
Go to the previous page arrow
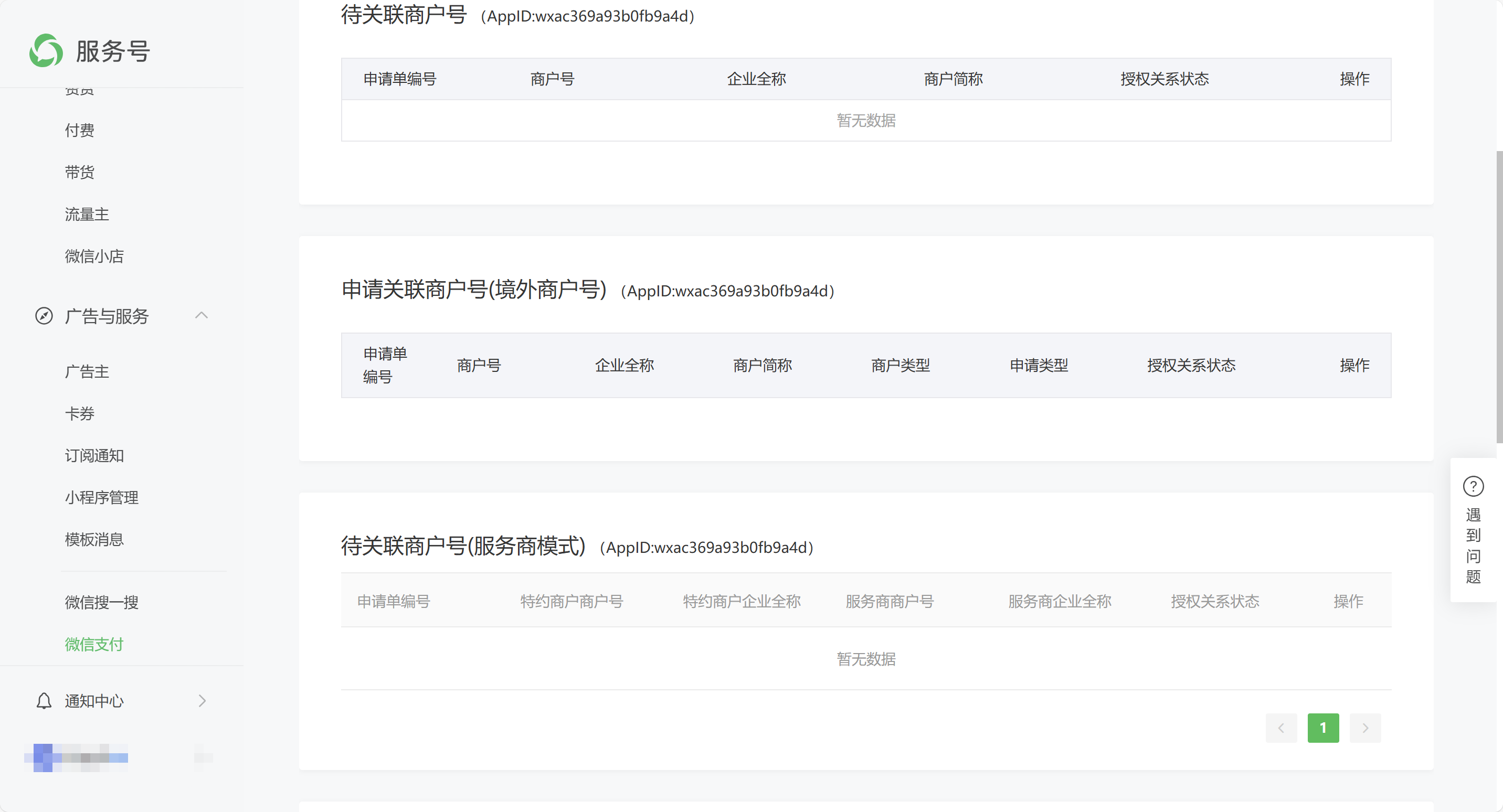(1280, 728)
